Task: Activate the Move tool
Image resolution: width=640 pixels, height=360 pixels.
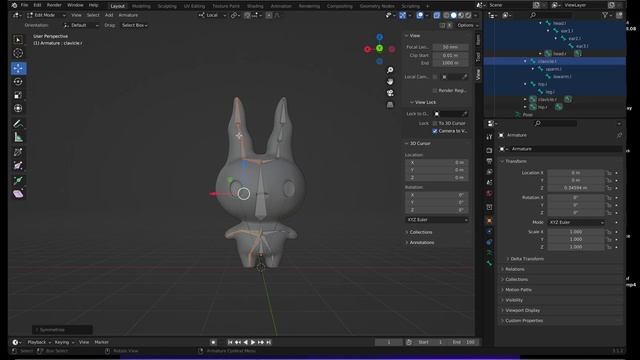Action: pyautogui.click(x=18, y=69)
